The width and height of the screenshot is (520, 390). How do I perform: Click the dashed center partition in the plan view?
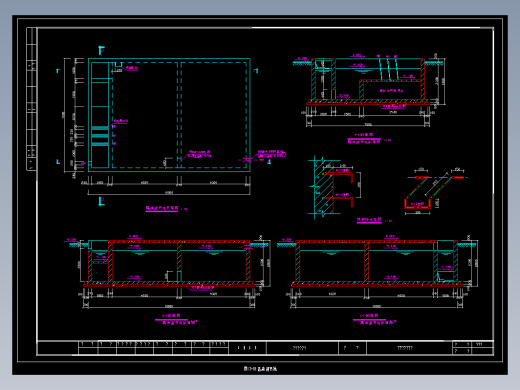click(179, 115)
